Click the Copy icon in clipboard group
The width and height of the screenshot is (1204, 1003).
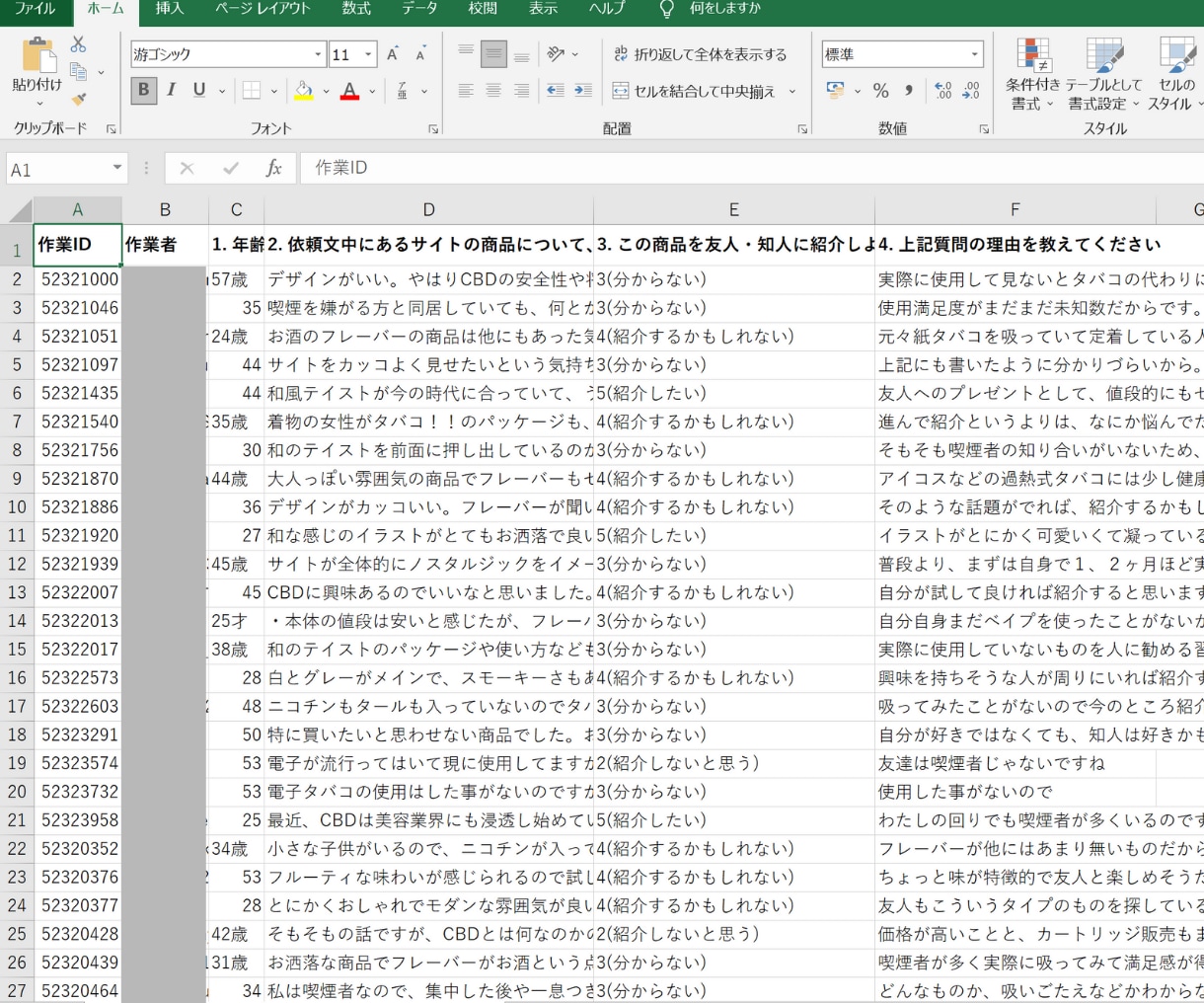click(78, 72)
